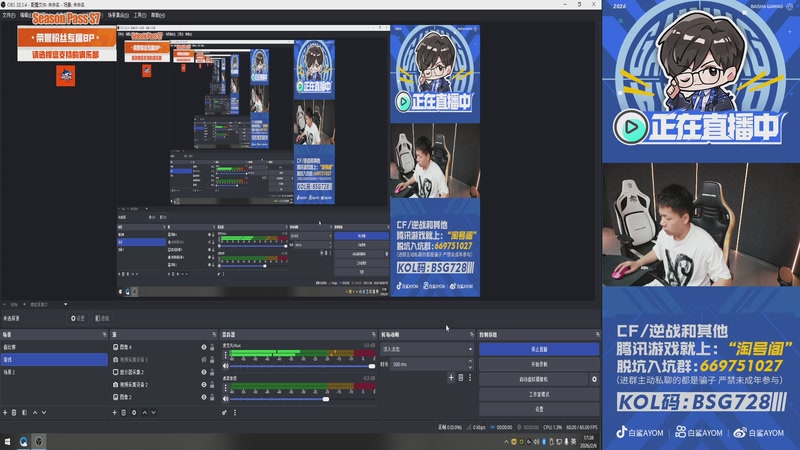Viewport: 800px width, 450px height.
Task: Move selected source up
Action: click(x=145, y=412)
